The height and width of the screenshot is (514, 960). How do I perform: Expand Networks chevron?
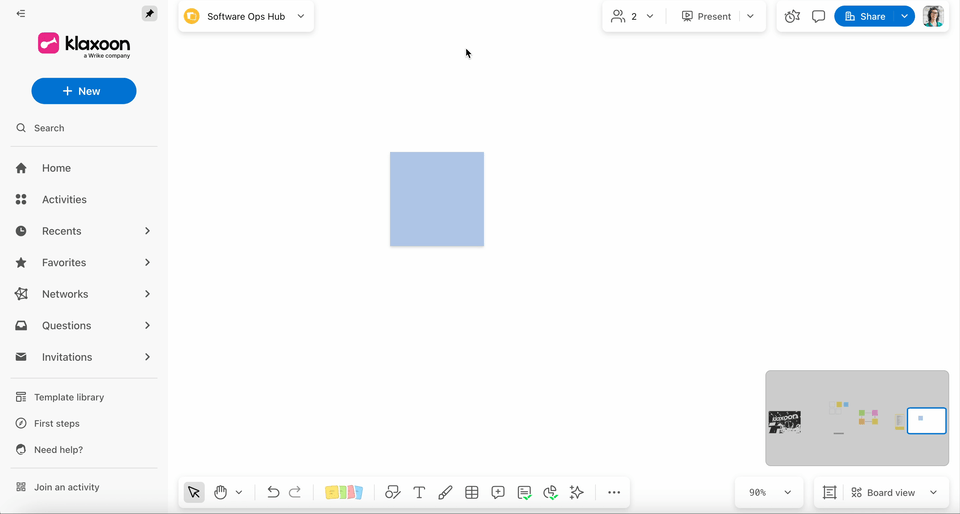pyautogui.click(x=148, y=294)
